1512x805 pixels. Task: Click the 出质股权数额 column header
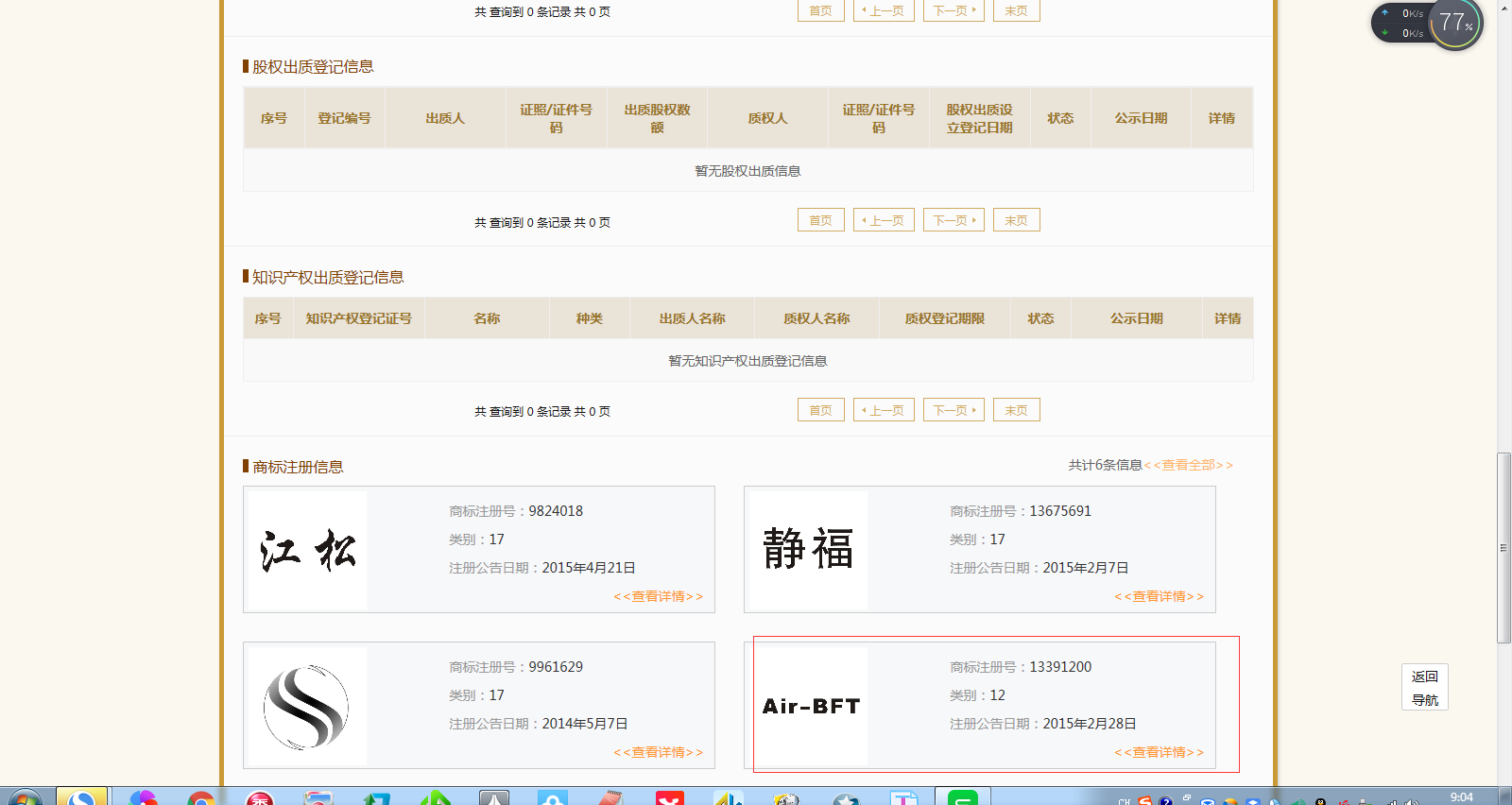[x=657, y=118]
